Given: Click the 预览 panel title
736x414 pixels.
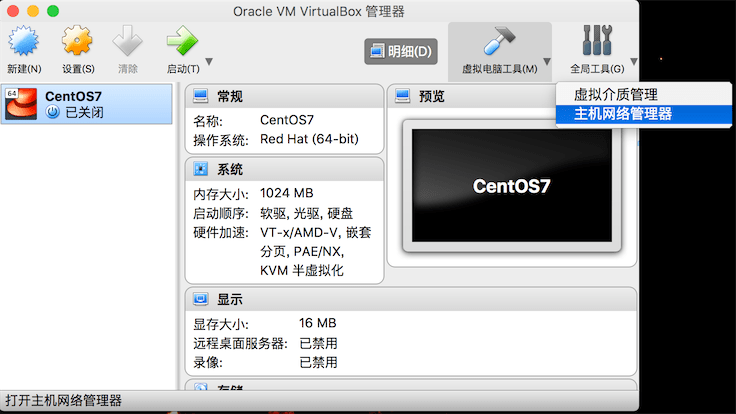Looking at the screenshot, I should click(431, 97).
